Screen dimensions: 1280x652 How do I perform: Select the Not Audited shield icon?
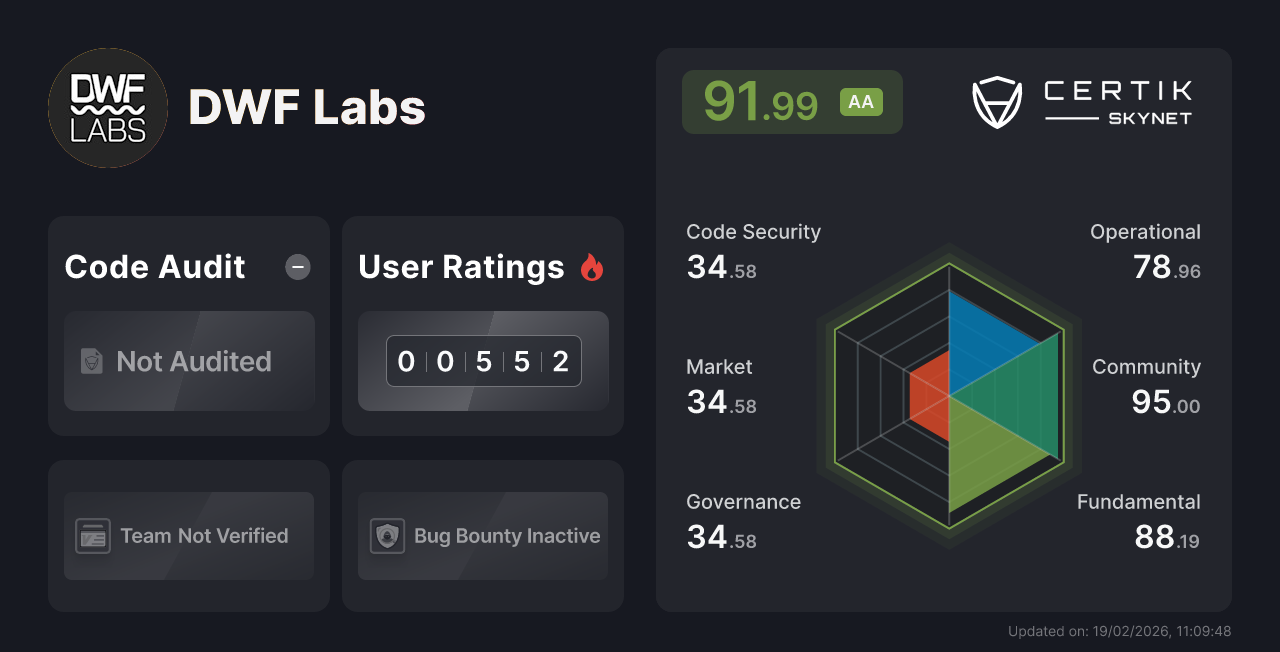click(x=92, y=362)
